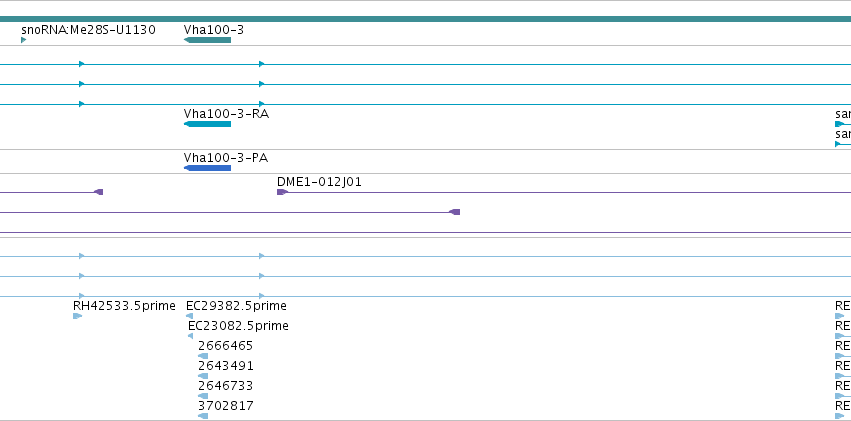The height and width of the screenshot is (421, 851).
Task: Click the arrow glyph under 2666465
Action: tap(203, 356)
